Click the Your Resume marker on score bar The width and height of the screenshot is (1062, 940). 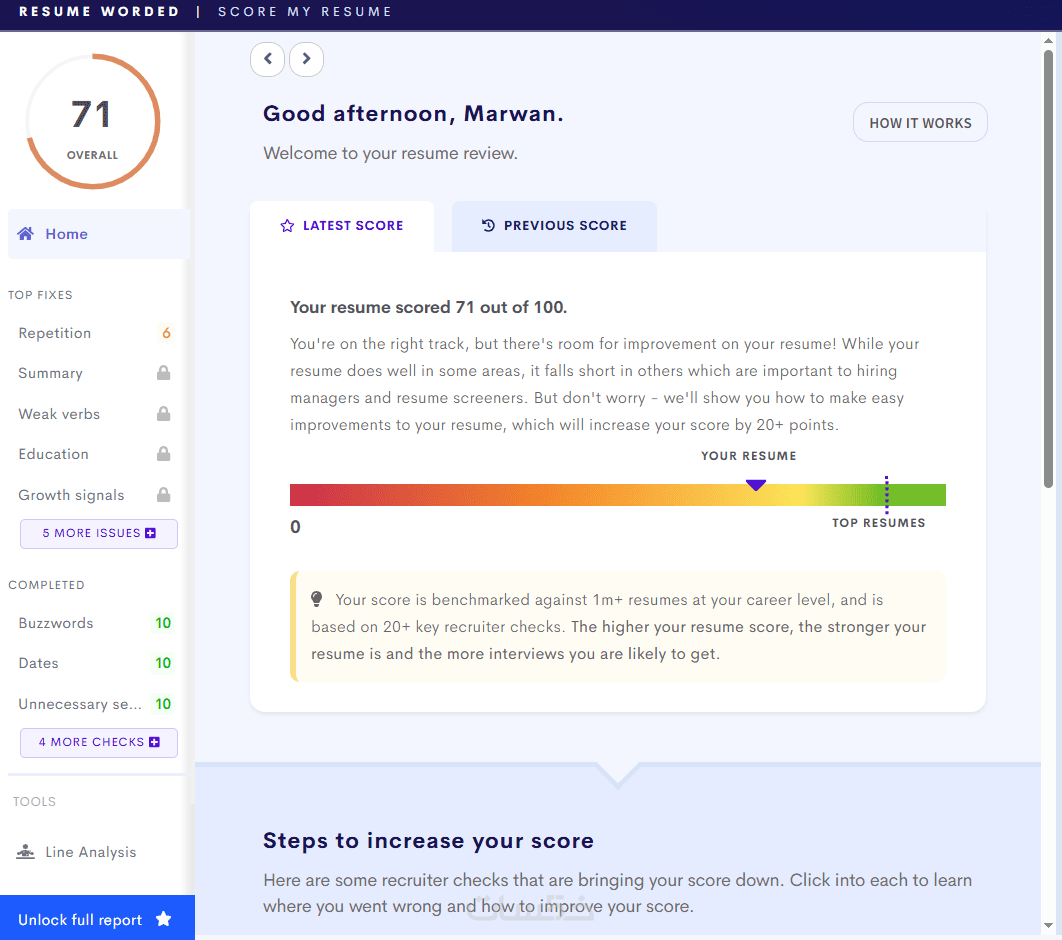(756, 485)
